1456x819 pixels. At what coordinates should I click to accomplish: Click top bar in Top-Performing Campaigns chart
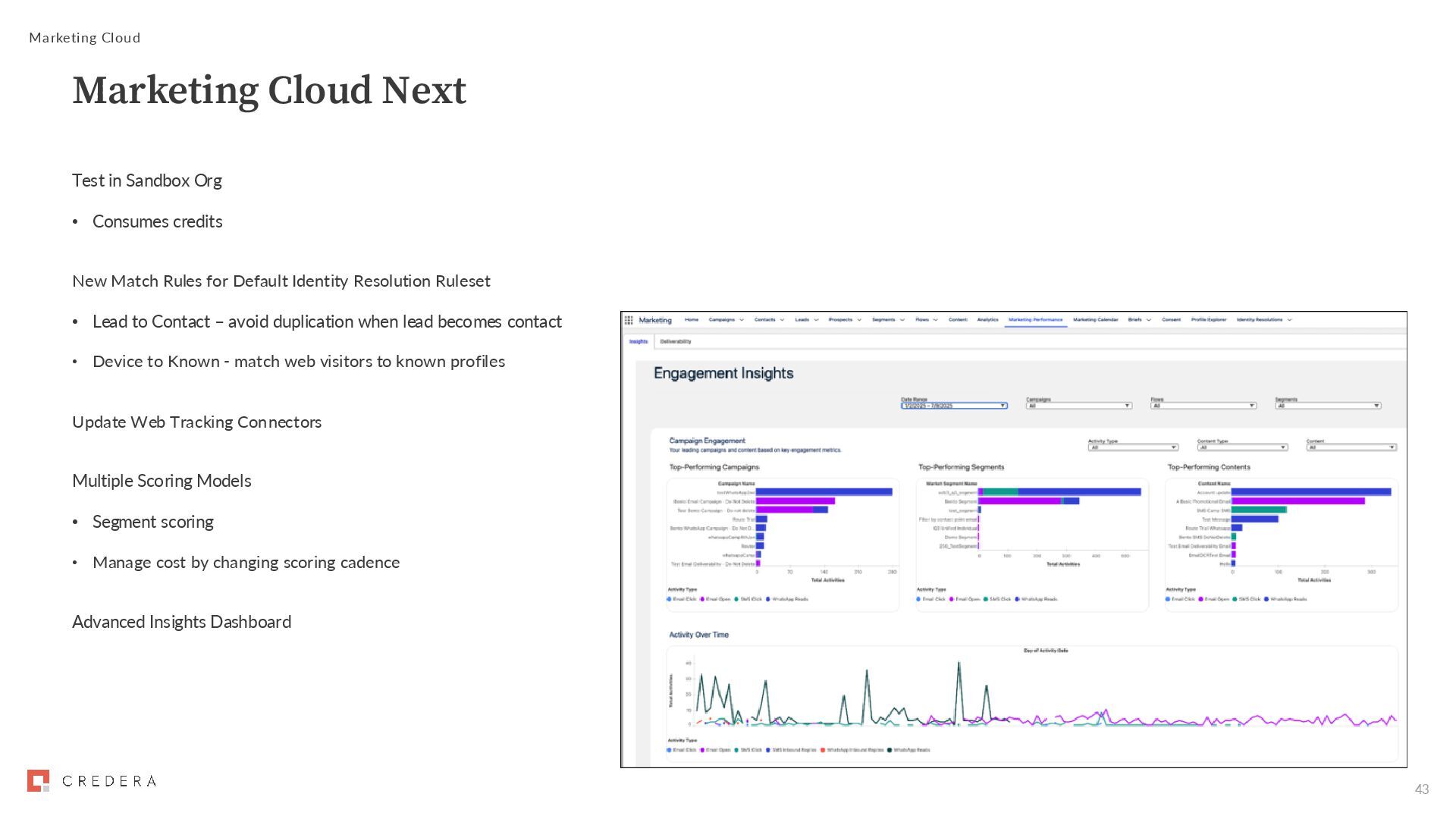[824, 492]
